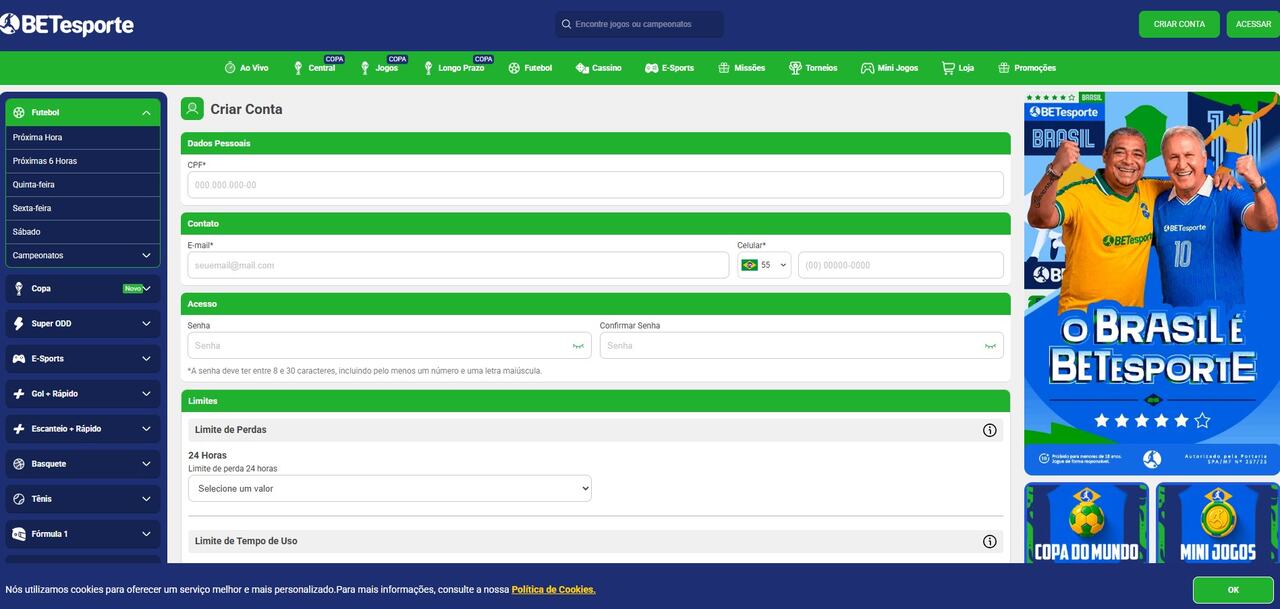
Task: Click the Central trophy icon
Action: click(298, 68)
